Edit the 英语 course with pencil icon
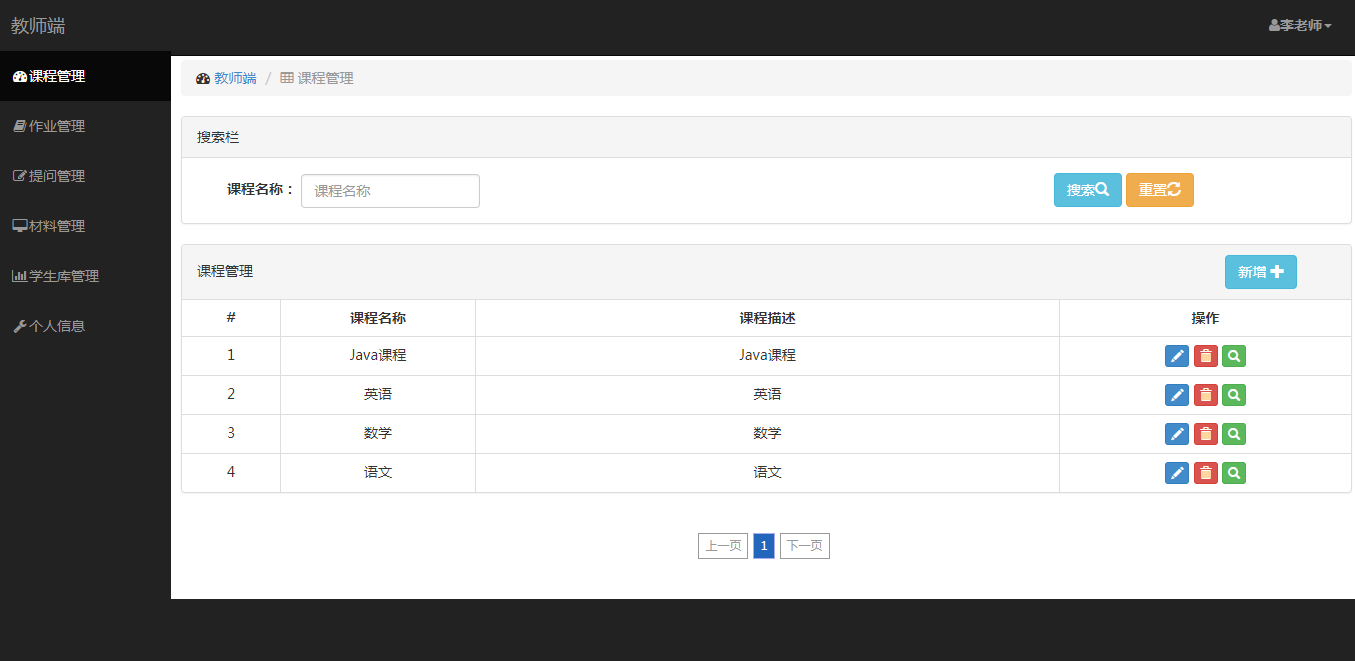The width and height of the screenshot is (1355, 661). click(1177, 395)
